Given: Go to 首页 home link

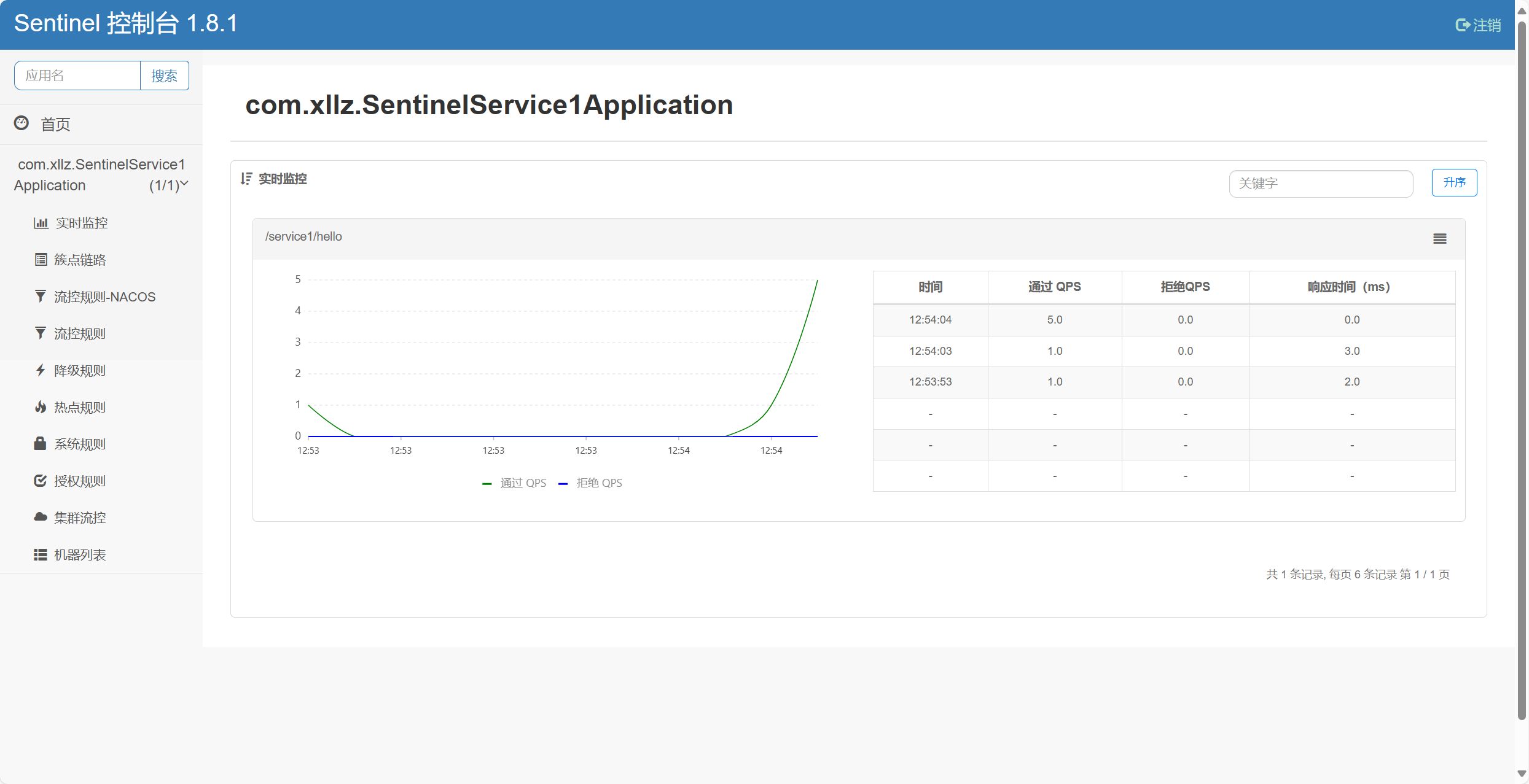Looking at the screenshot, I should 55,124.
